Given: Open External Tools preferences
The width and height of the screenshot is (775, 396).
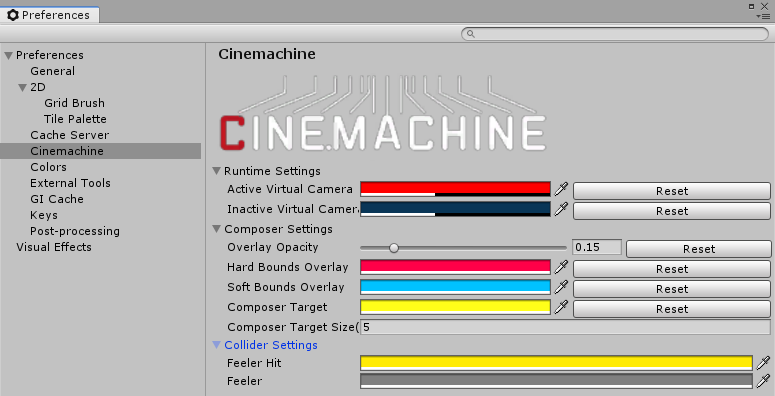Looking at the screenshot, I should point(70,183).
